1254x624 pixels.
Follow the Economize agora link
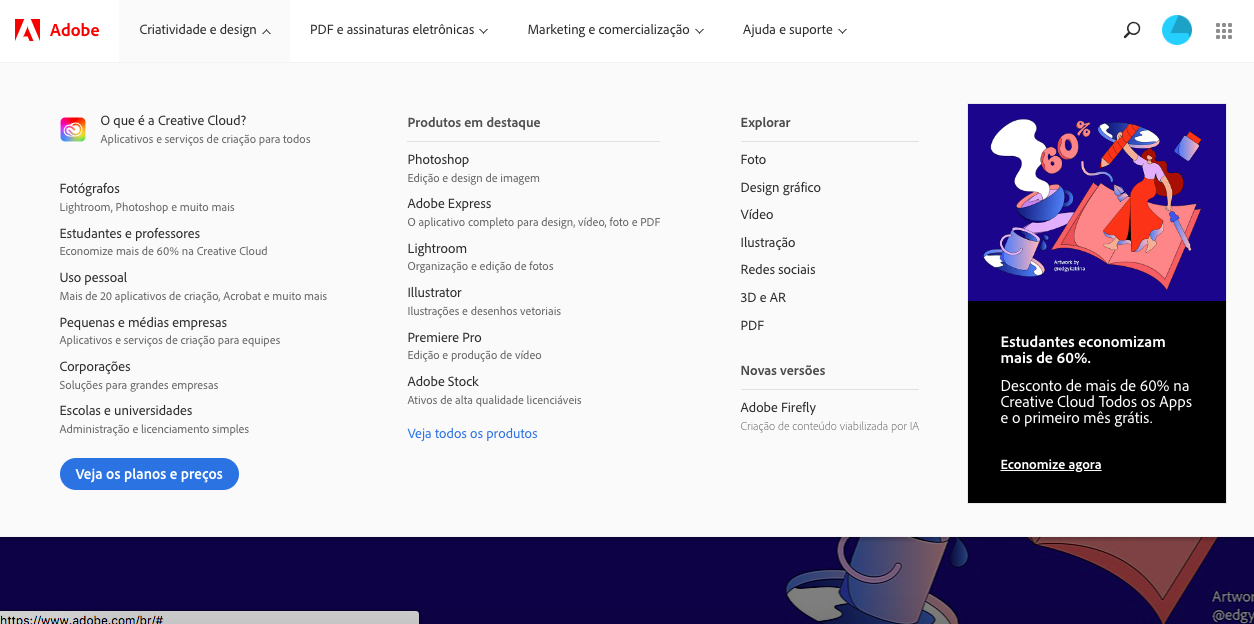[x=1051, y=464]
